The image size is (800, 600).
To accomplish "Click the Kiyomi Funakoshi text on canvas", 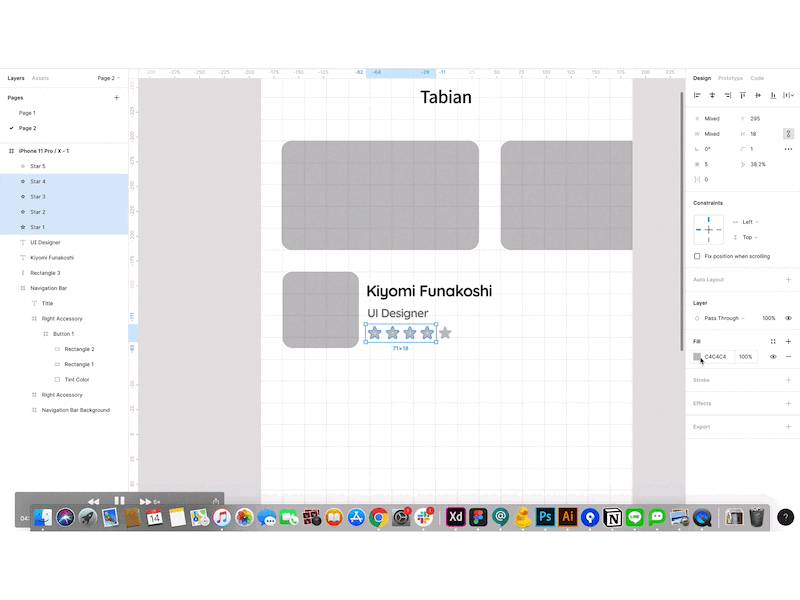I will pos(429,291).
